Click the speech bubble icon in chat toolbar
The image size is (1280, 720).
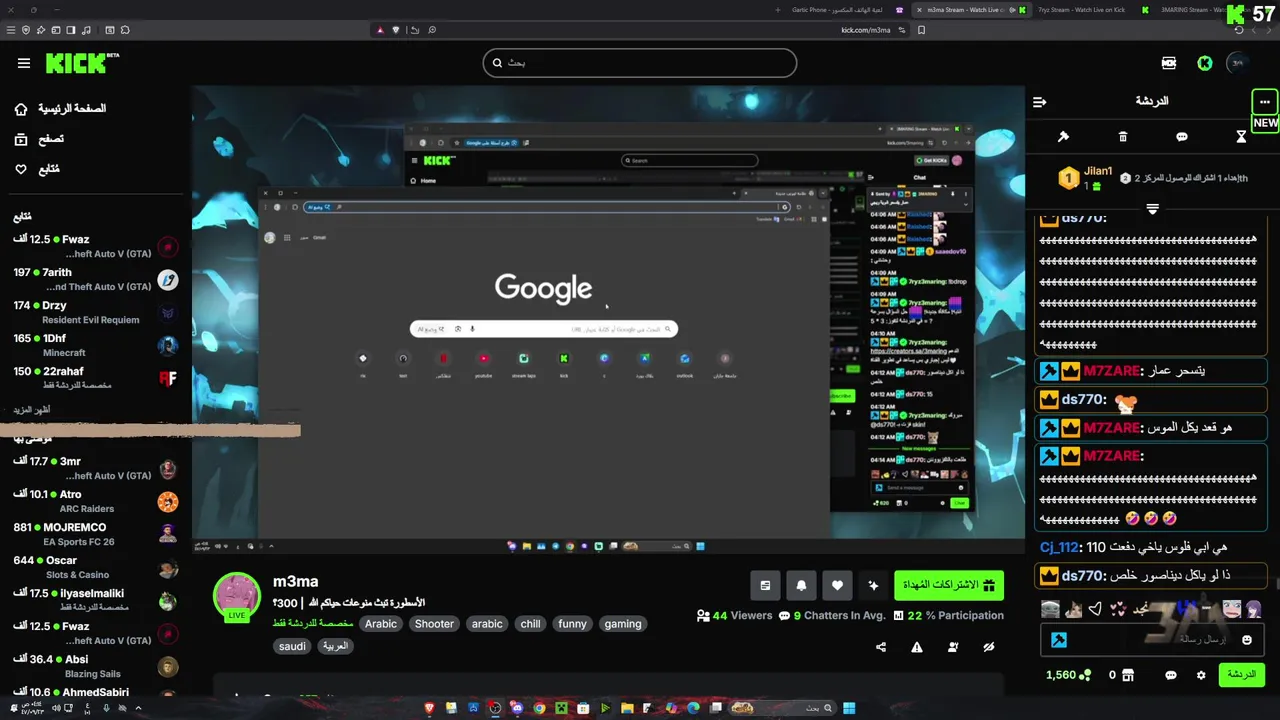coord(1182,137)
